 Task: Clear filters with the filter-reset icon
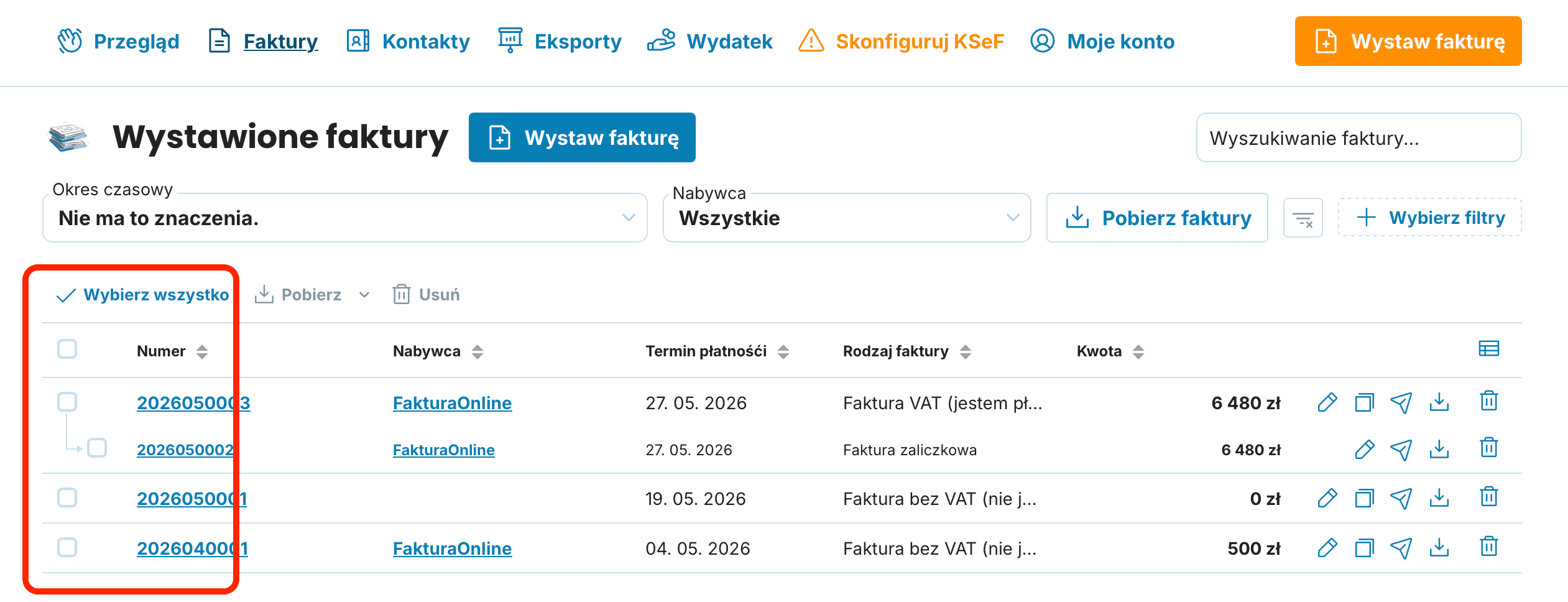(x=1303, y=218)
